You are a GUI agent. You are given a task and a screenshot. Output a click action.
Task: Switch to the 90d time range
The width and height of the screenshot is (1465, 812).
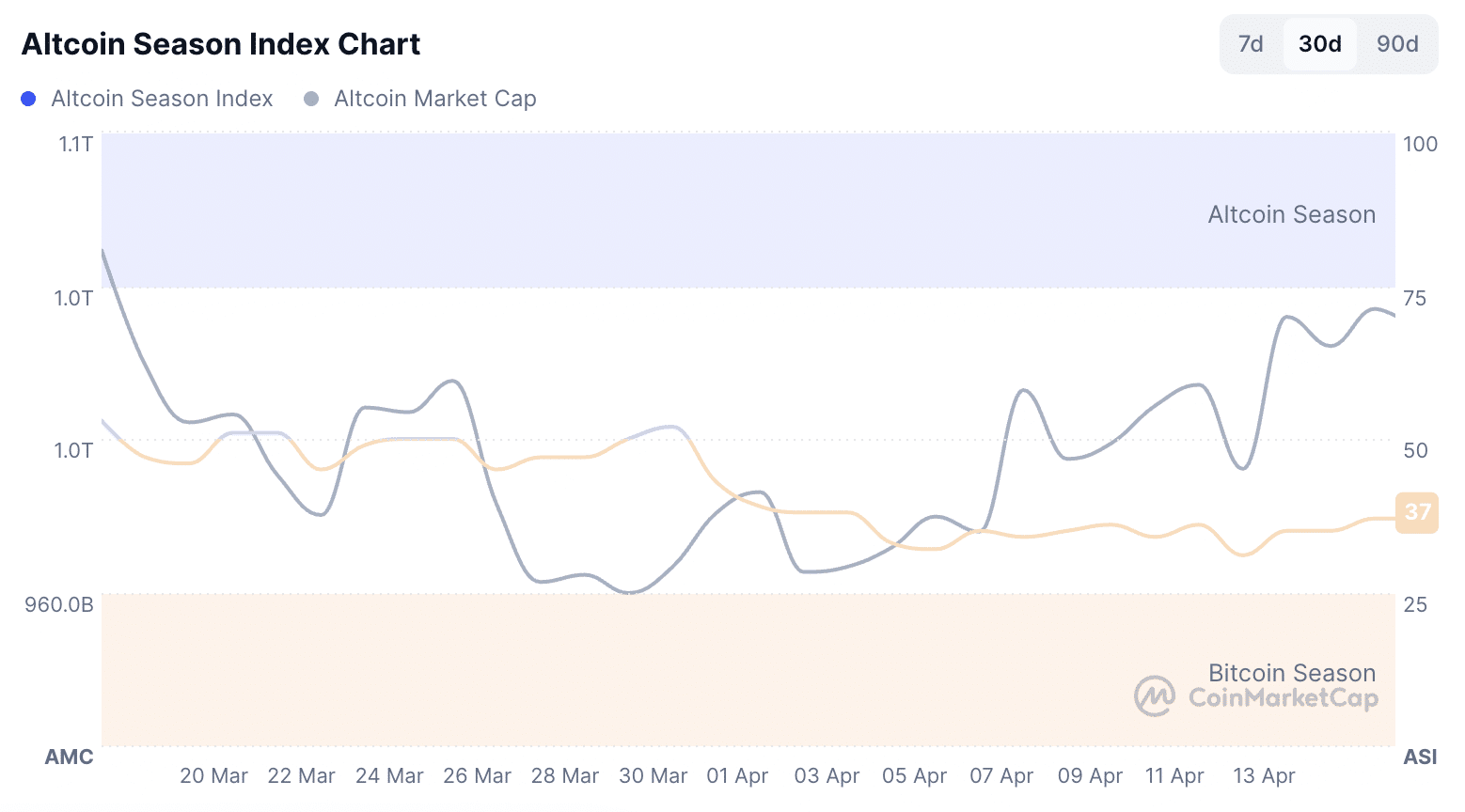pos(1397,43)
